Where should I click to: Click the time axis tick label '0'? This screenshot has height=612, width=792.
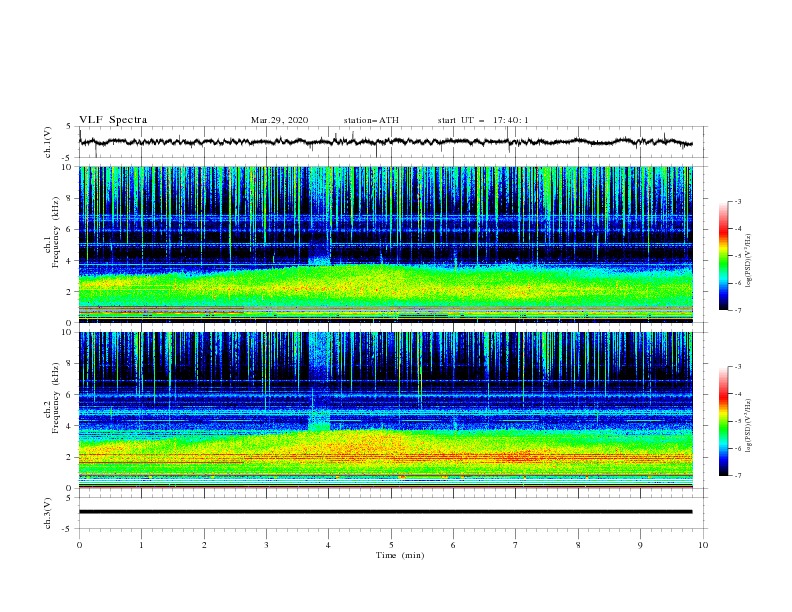(x=79, y=545)
